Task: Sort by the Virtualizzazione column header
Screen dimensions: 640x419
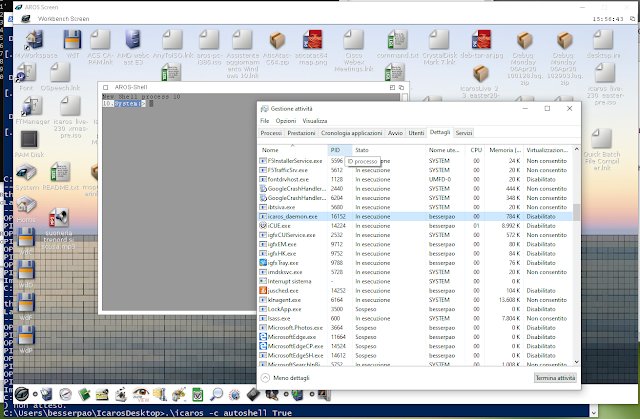Action: pyautogui.click(x=547, y=150)
